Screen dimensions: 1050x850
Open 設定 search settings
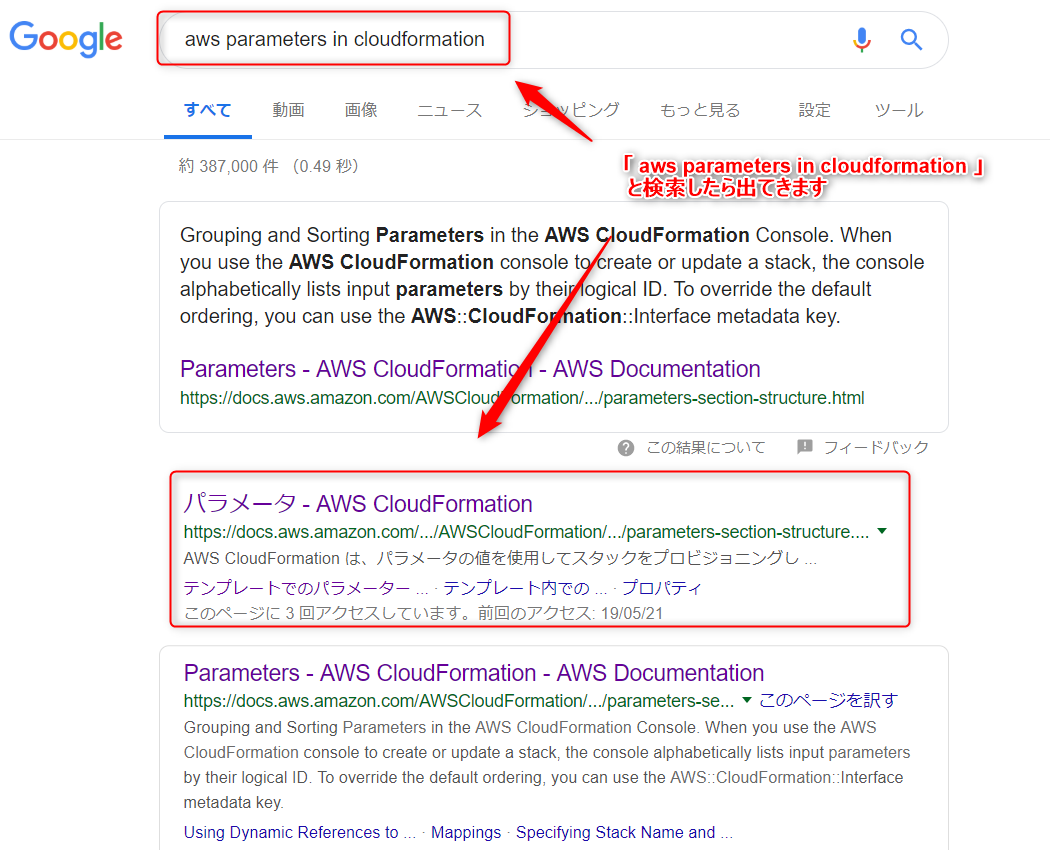pyautogui.click(x=814, y=110)
